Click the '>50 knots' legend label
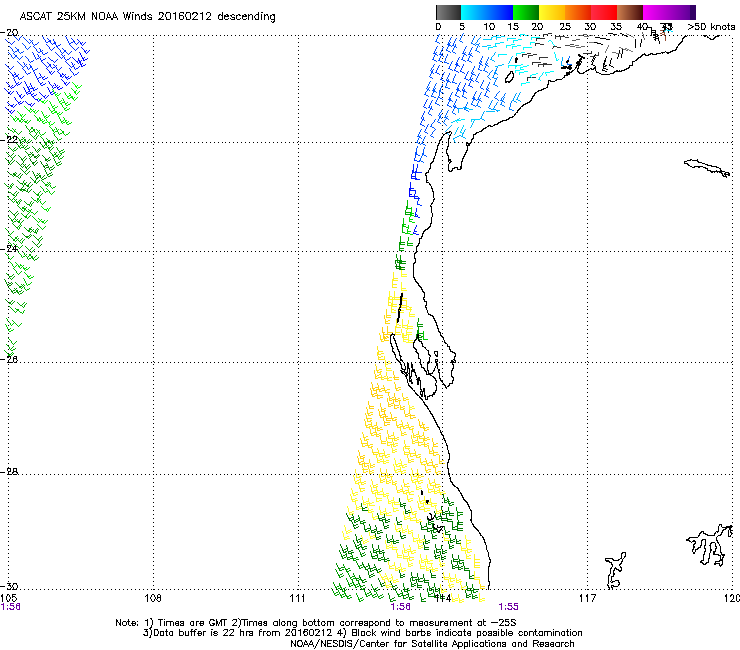 click(711, 27)
